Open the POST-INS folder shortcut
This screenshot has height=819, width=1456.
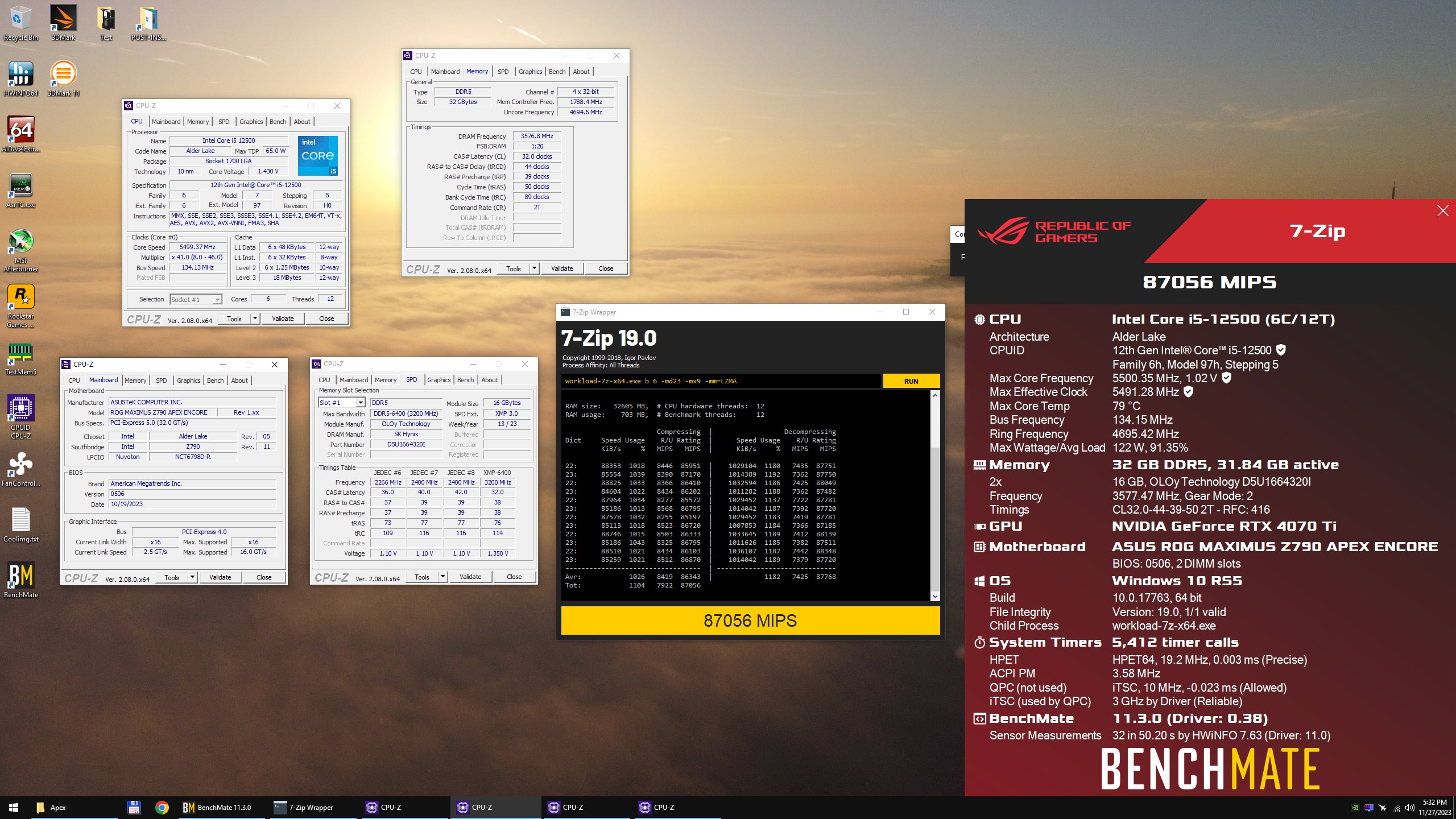[148, 23]
